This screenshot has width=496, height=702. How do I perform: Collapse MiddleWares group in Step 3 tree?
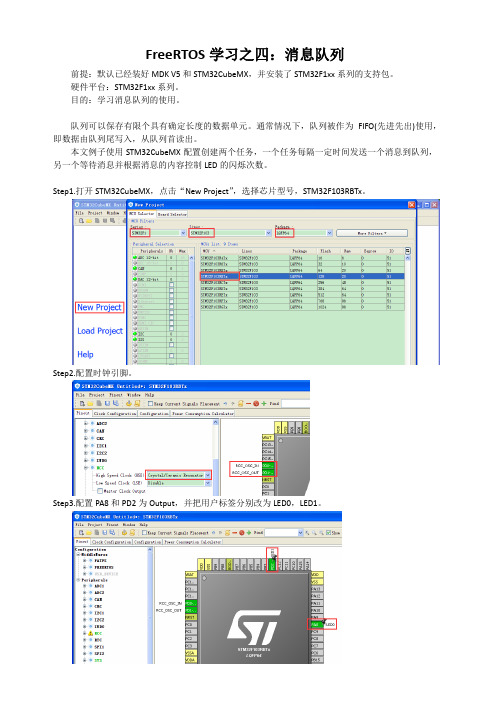(78, 555)
